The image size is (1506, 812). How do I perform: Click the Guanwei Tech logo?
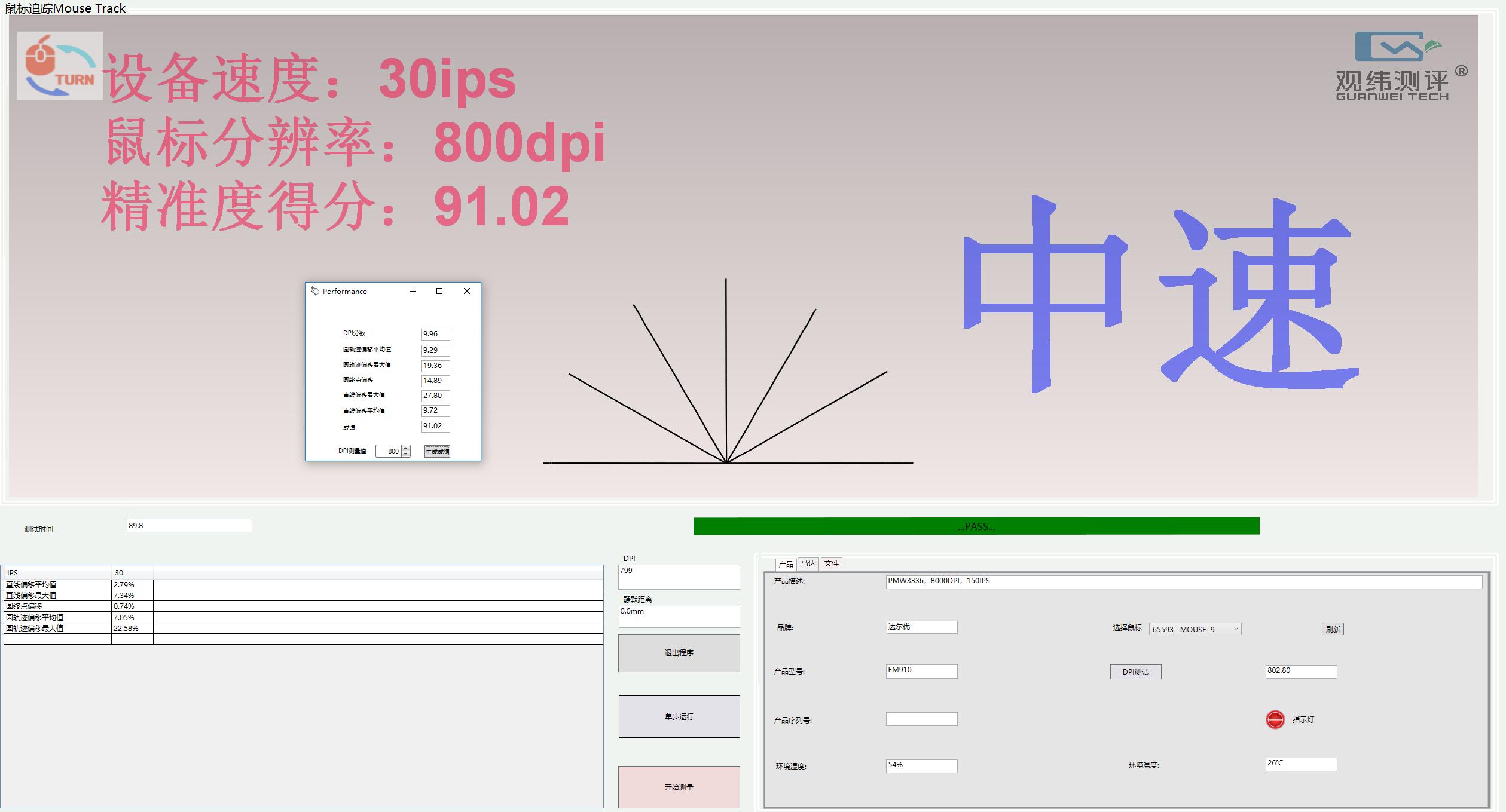(x=1399, y=66)
